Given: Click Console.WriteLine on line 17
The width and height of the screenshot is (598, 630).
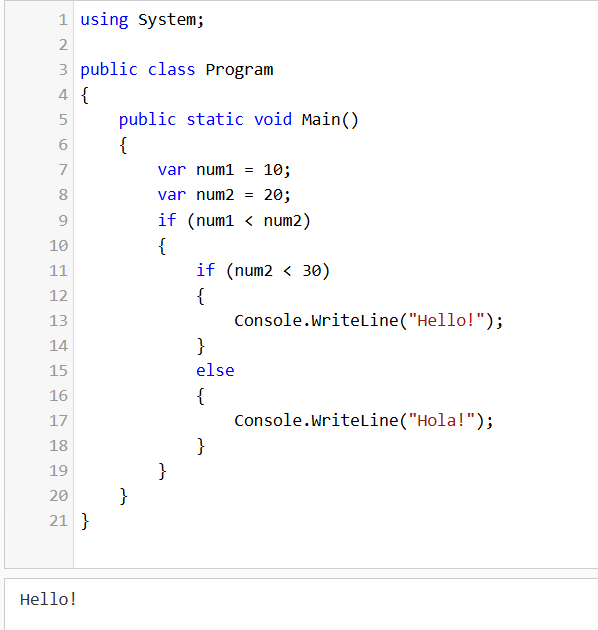Looking at the screenshot, I should point(316,421).
